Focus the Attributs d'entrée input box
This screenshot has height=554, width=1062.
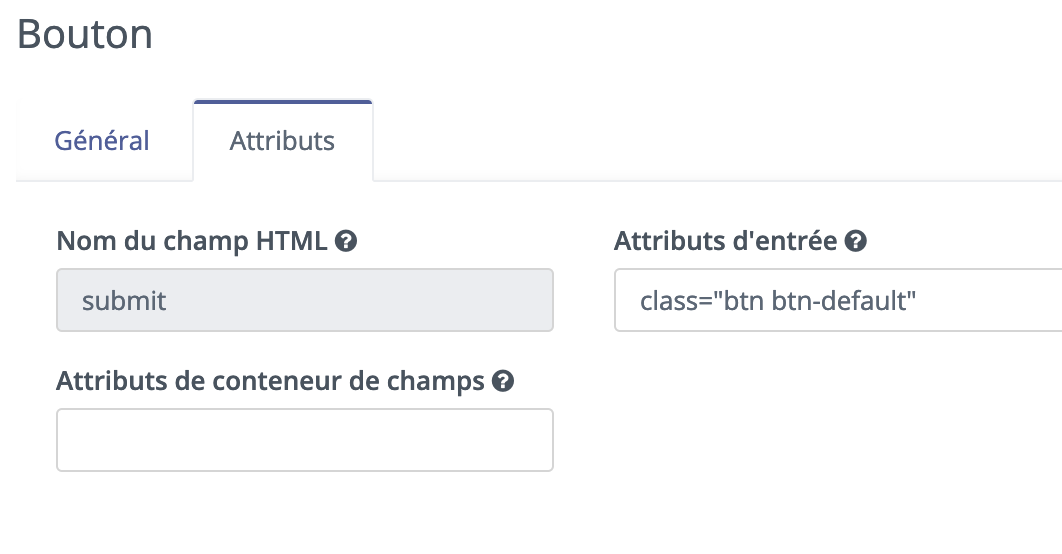pyautogui.click(x=838, y=300)
